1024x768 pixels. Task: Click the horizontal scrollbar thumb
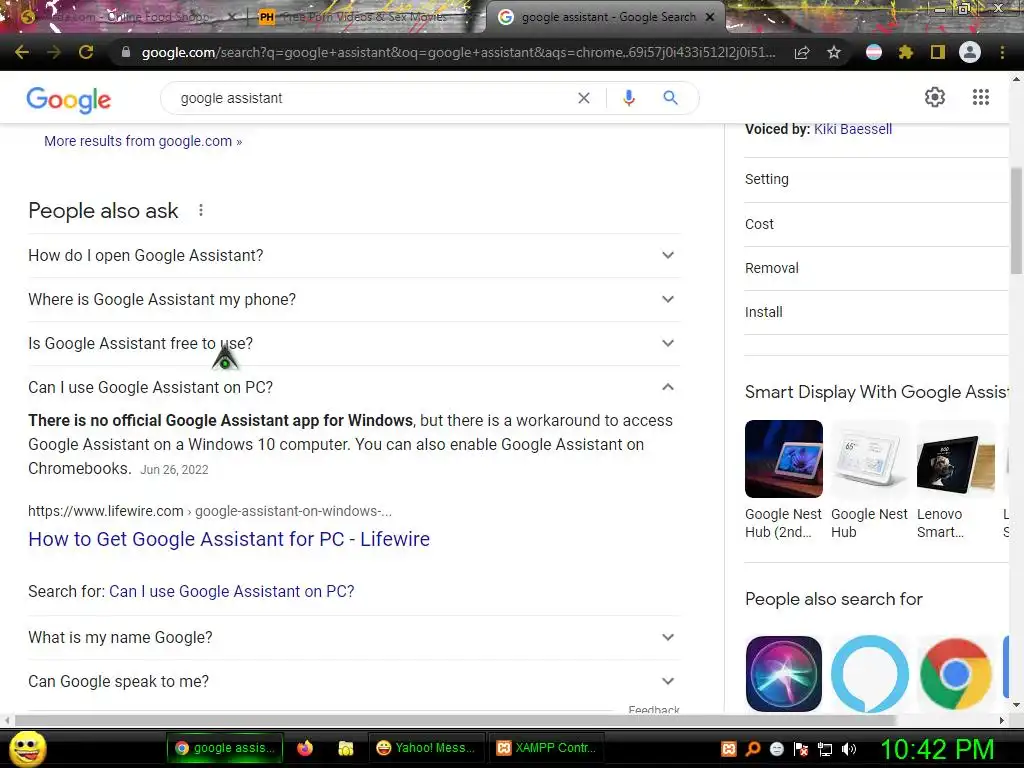[455, 720]
